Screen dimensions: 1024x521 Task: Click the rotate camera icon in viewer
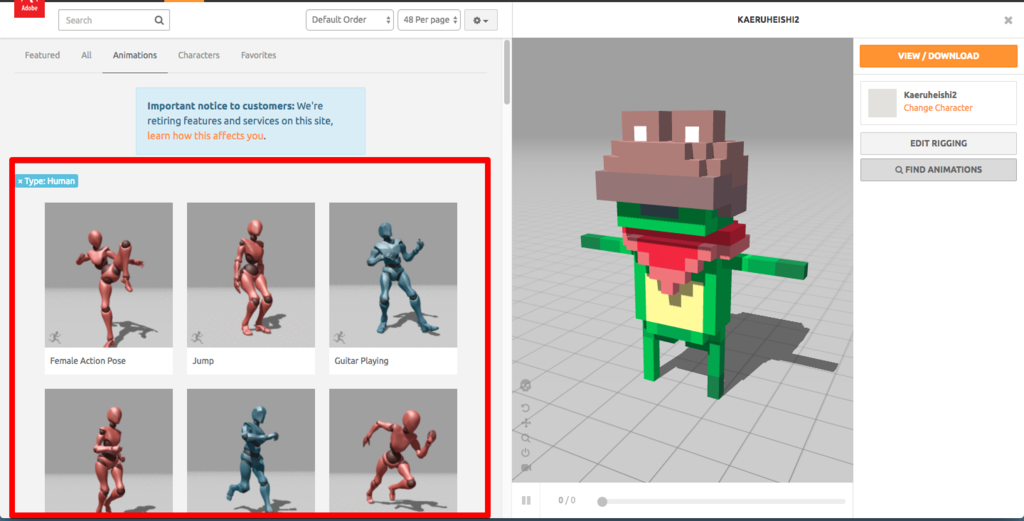(x=526, y=407)
